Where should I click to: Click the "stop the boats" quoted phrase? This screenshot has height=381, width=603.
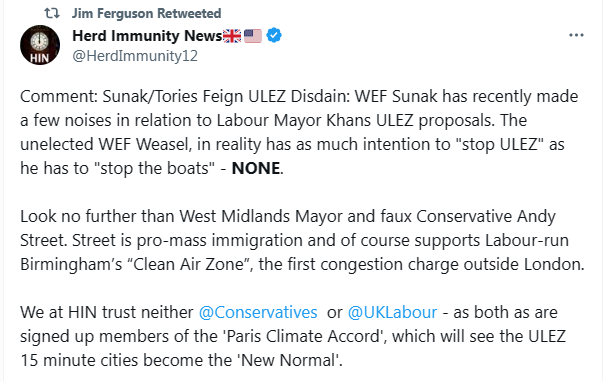[153, 168]
